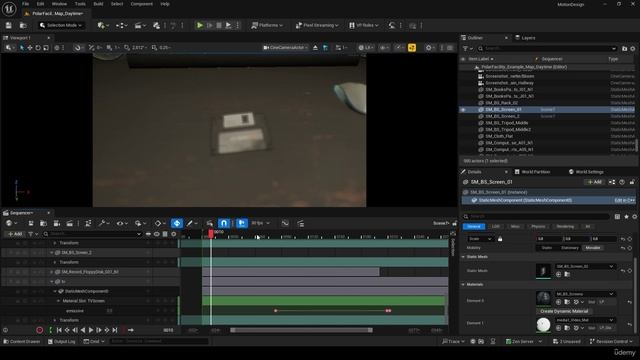This screenshot has width=640, height=360.
Task: Reset the Scale property to default arrow
Action: (x=623, y=239)
